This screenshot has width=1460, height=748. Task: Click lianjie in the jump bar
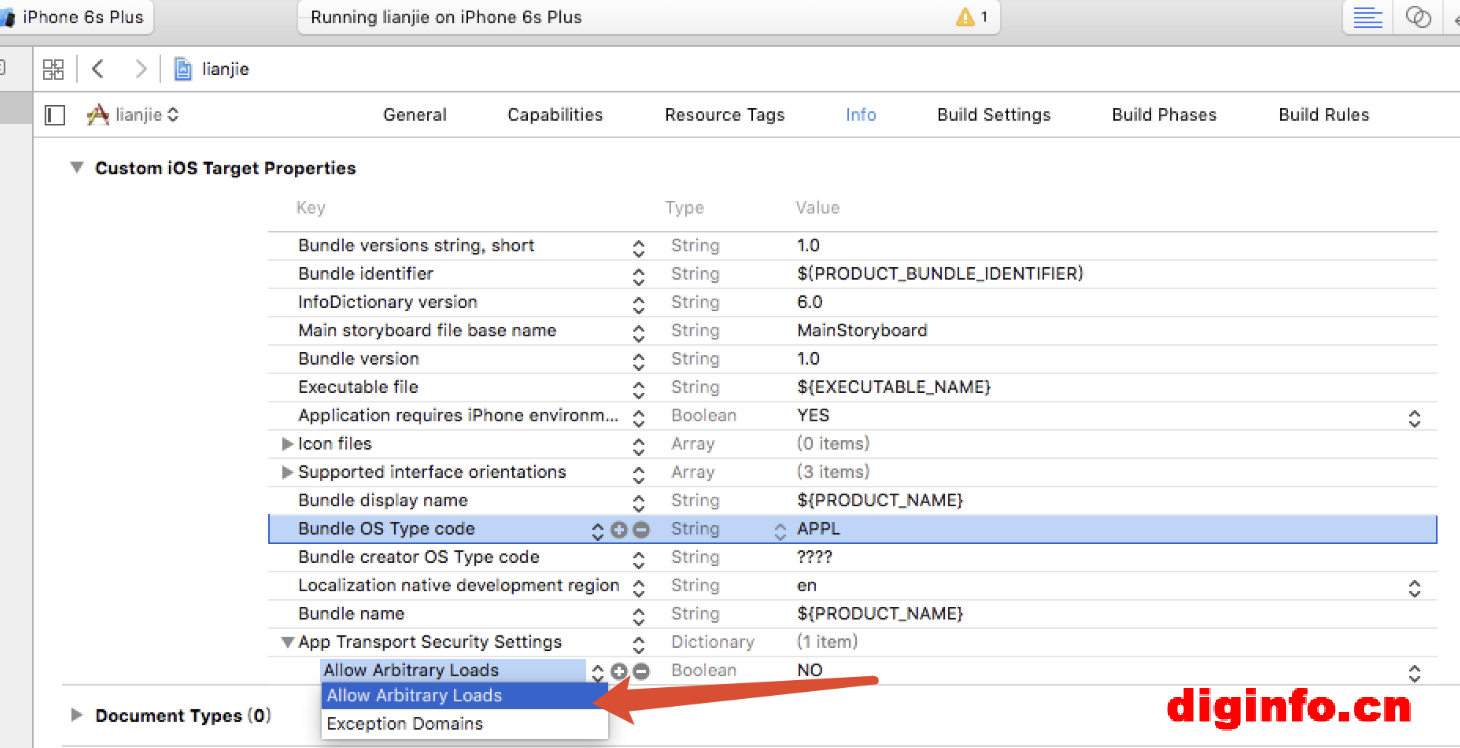tap(225, 69)
